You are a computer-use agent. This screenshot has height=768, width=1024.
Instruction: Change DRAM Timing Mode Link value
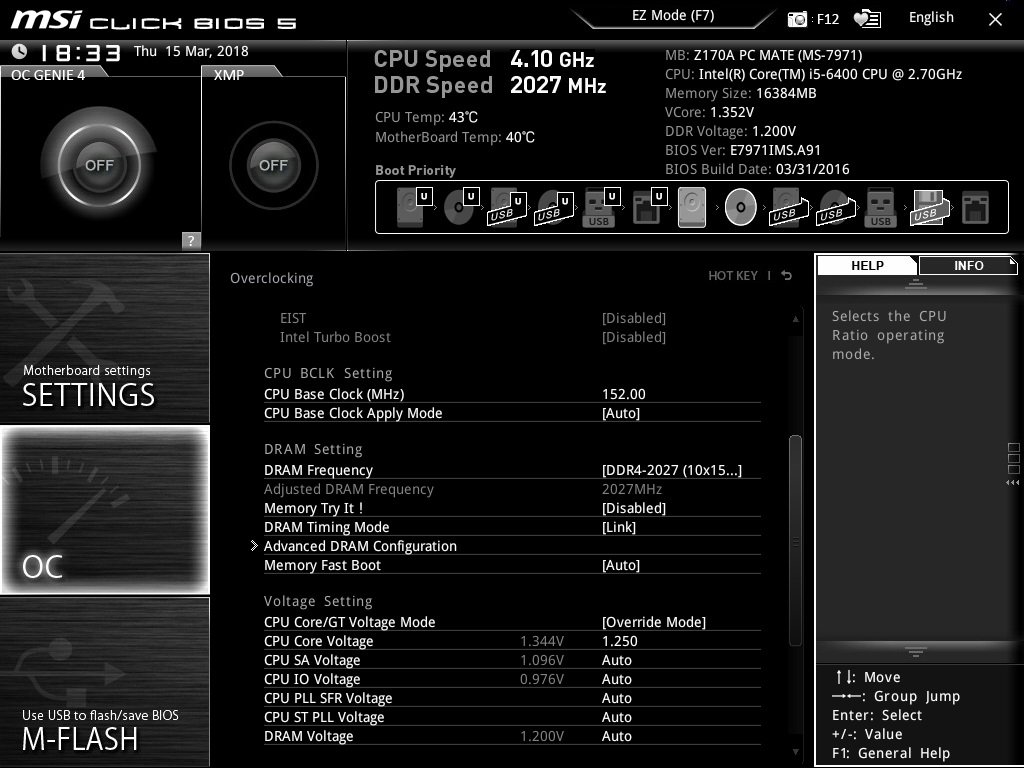(x=618, y=527)
